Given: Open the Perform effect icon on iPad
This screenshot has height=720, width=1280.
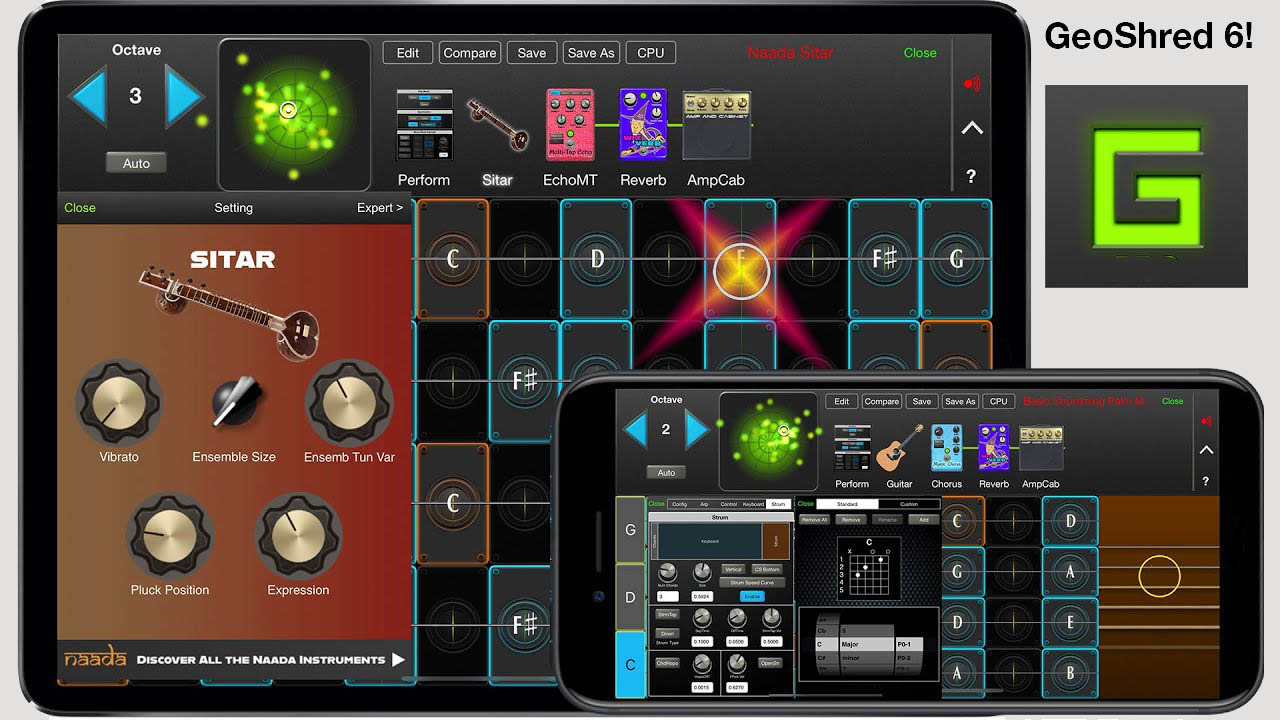Looking at the screenshot, I should coord(424,125).
